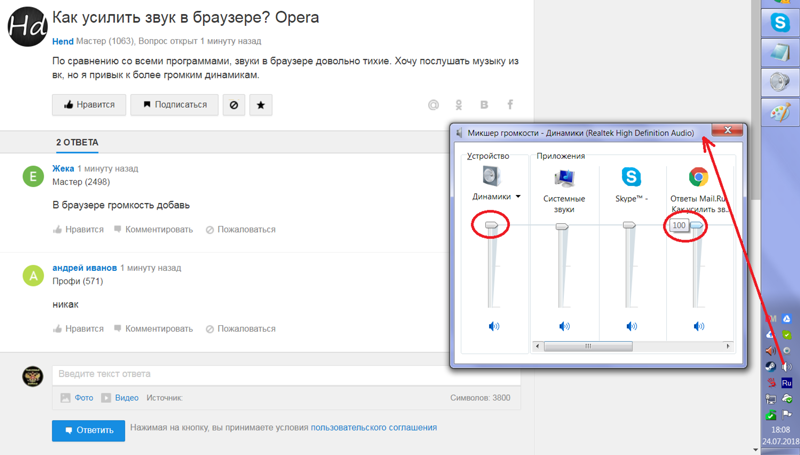This screenshot has width=800, height=455.
Task: Open speaker device properties via the Динамики icon
Action: point(490,176)
